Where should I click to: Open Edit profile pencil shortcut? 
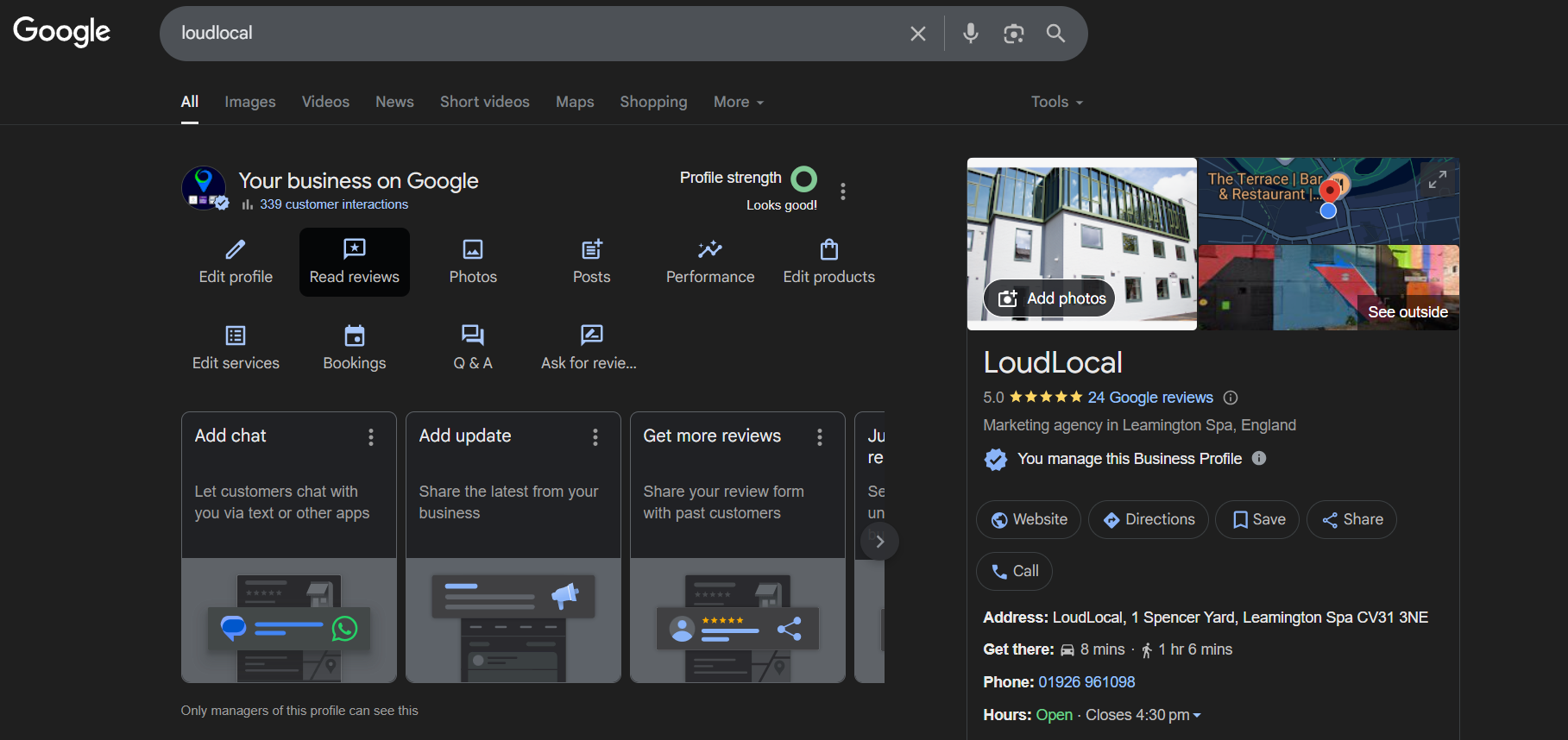(236, 262)
